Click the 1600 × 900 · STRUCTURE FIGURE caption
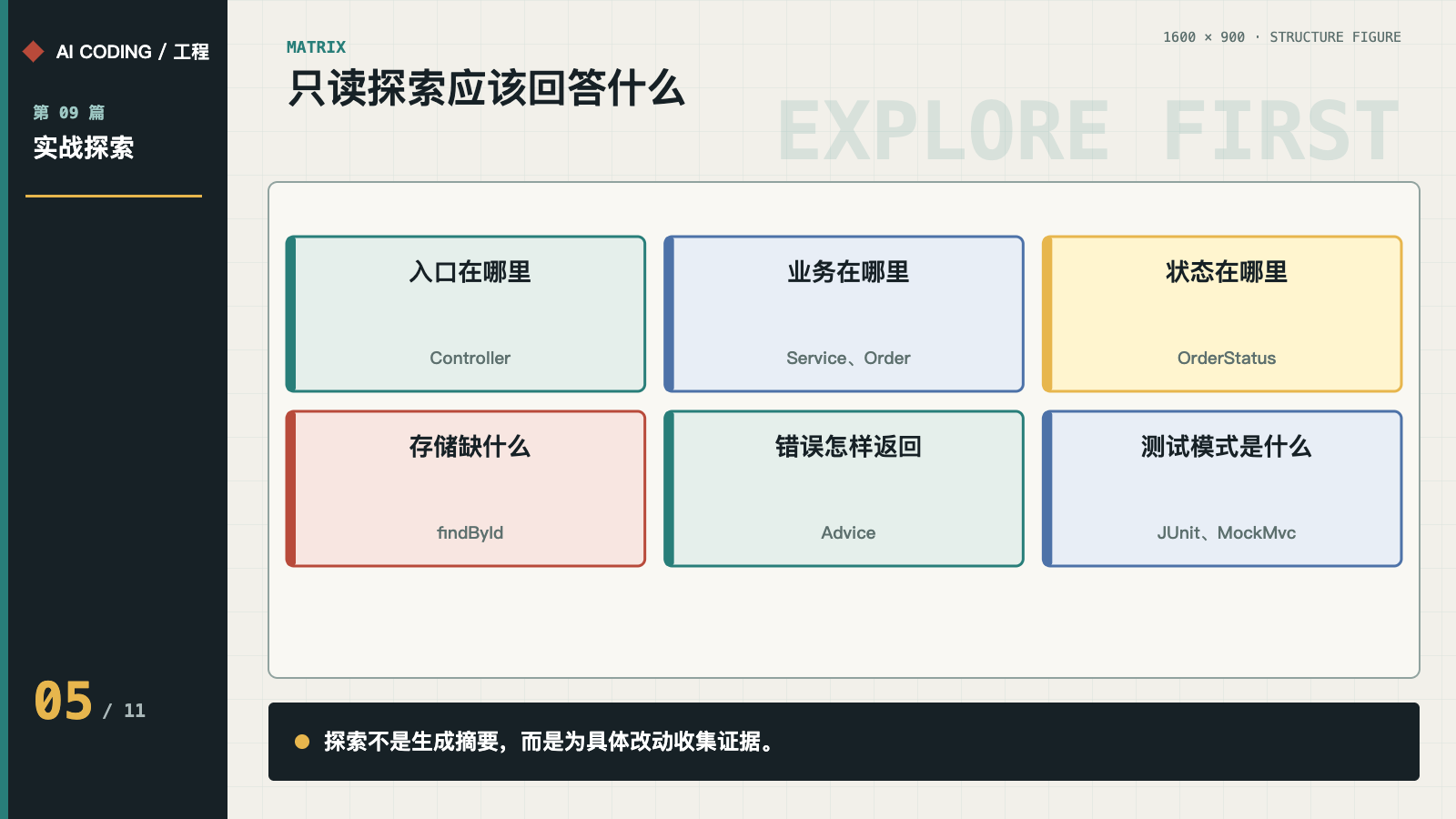1456x819 pixels. click(1281, 37)
